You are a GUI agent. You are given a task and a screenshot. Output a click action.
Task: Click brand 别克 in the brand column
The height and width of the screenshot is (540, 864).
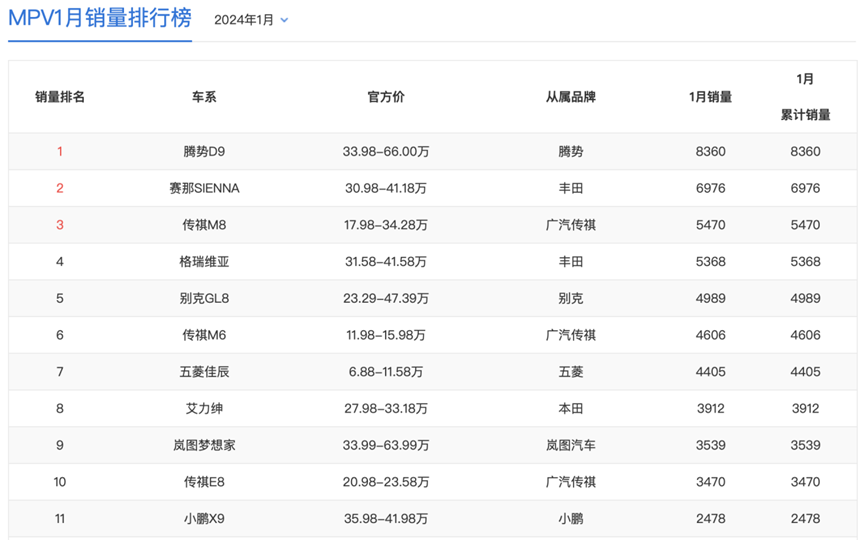point(571,299)
